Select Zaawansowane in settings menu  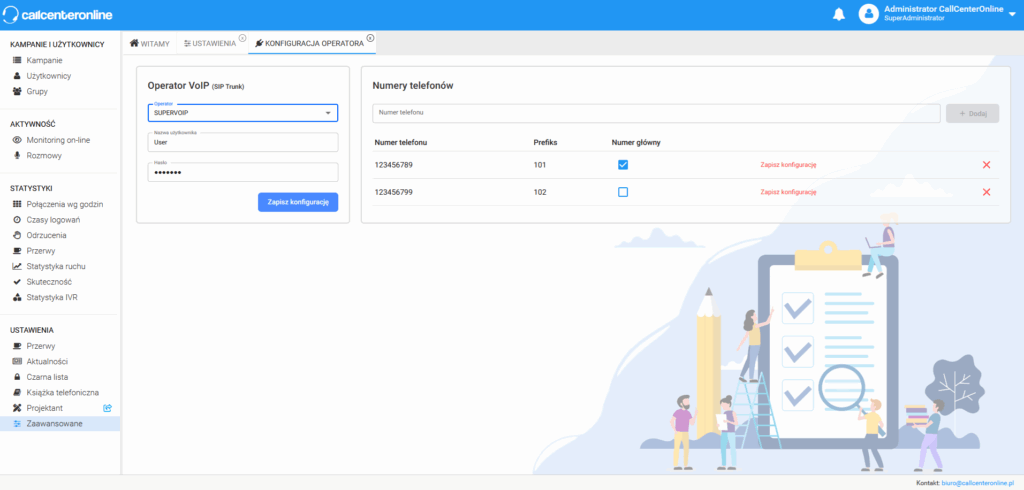tap(55, 424)
